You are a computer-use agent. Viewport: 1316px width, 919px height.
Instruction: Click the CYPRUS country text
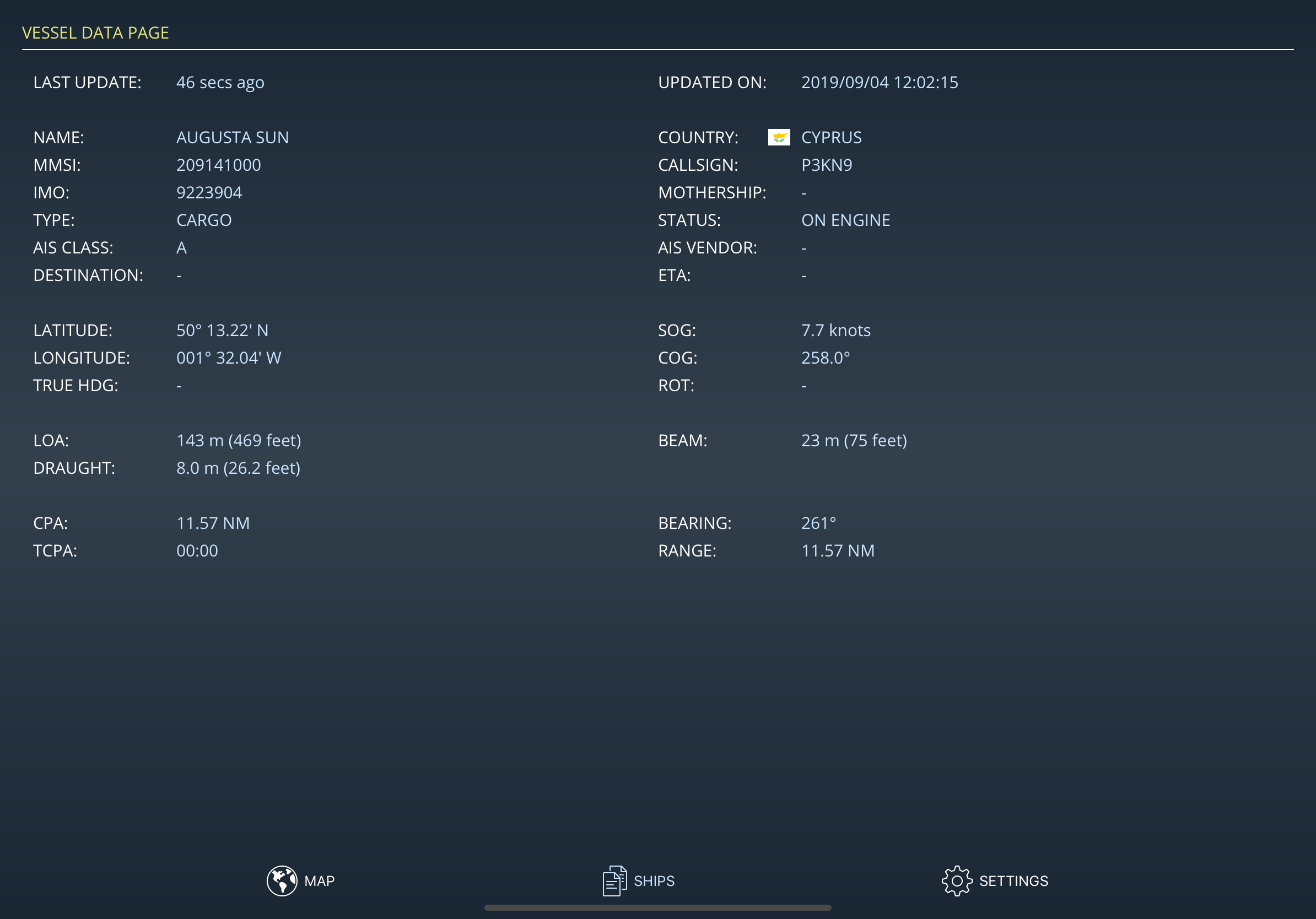(x=831, y=138)
